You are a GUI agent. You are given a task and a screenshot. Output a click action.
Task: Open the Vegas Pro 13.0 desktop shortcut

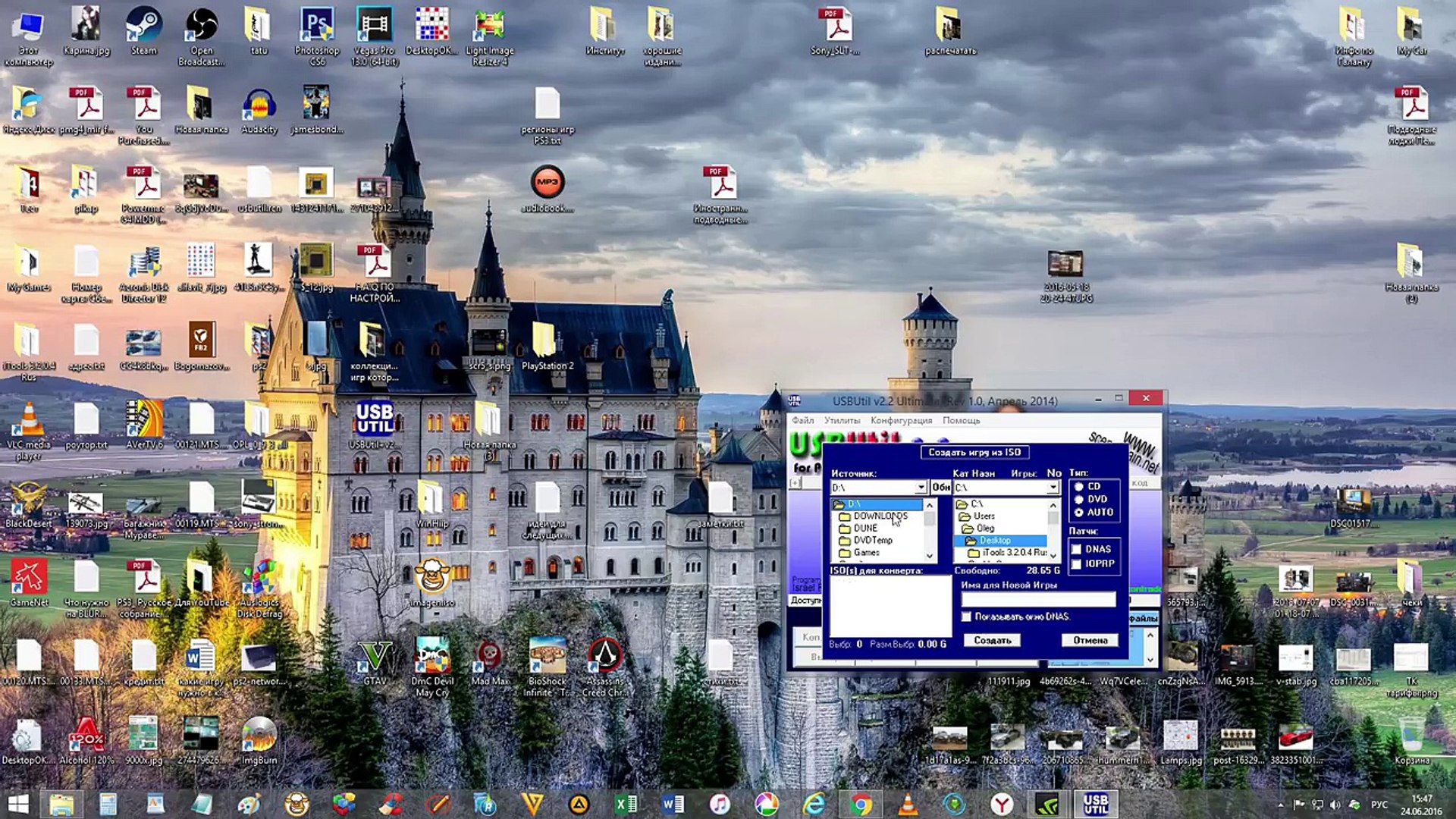click(x=375, y=36)
